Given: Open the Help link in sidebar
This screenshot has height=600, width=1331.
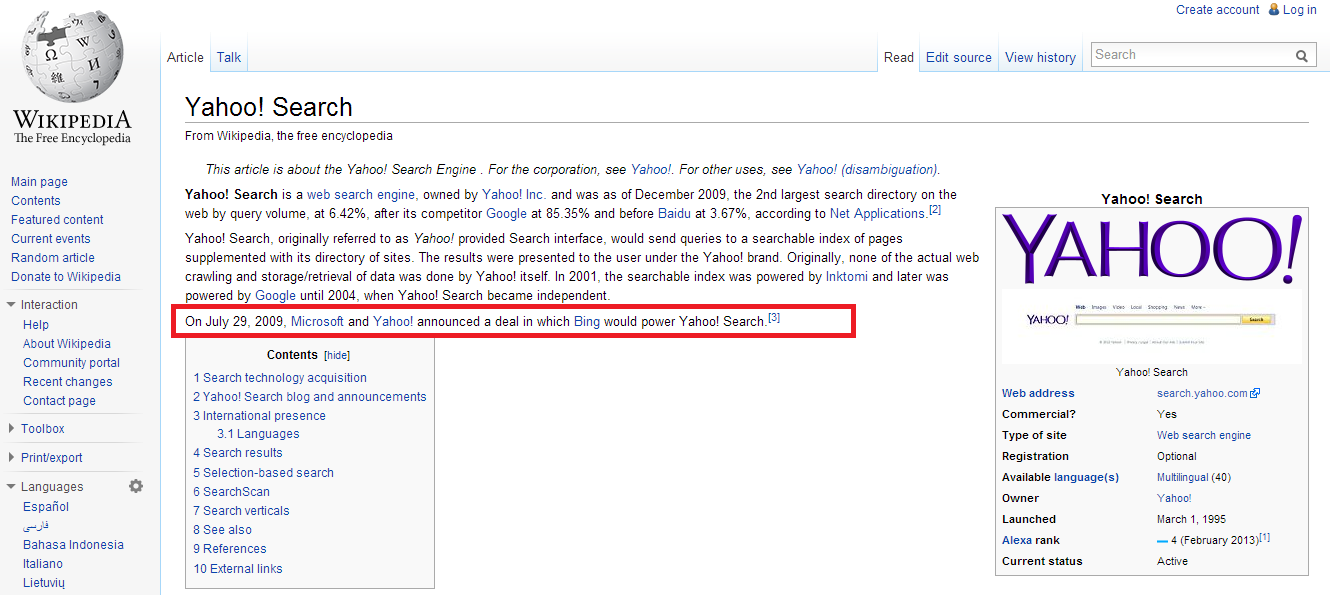Looking at the screenshot, I should (x=36, y=325).
